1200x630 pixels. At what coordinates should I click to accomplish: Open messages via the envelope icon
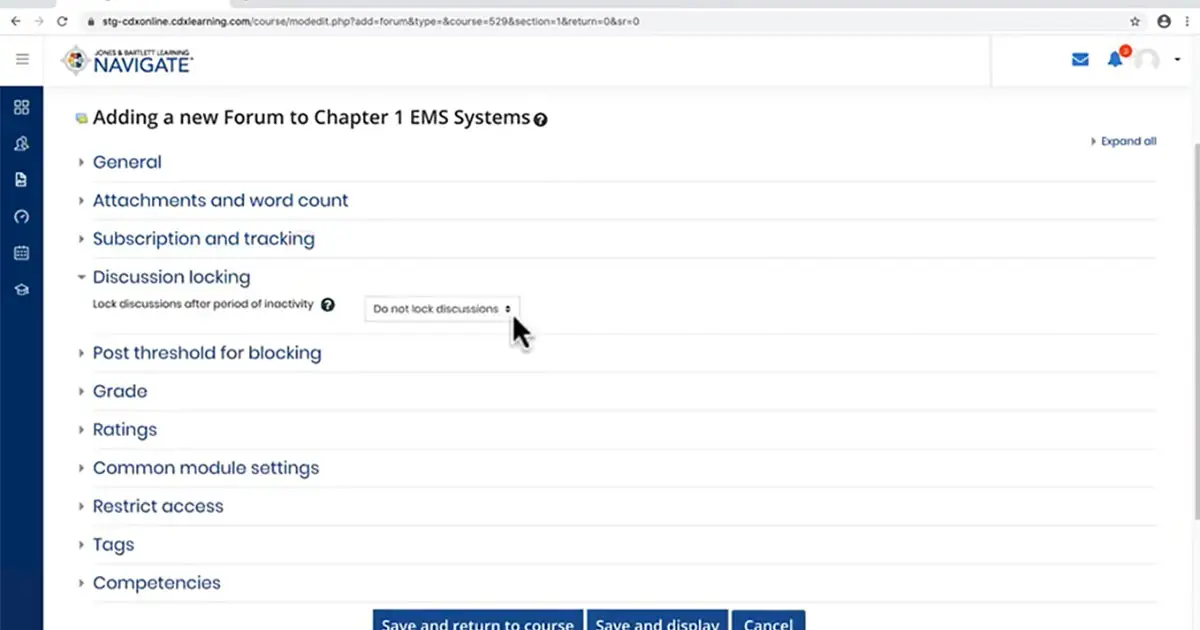coord(1080,60)
